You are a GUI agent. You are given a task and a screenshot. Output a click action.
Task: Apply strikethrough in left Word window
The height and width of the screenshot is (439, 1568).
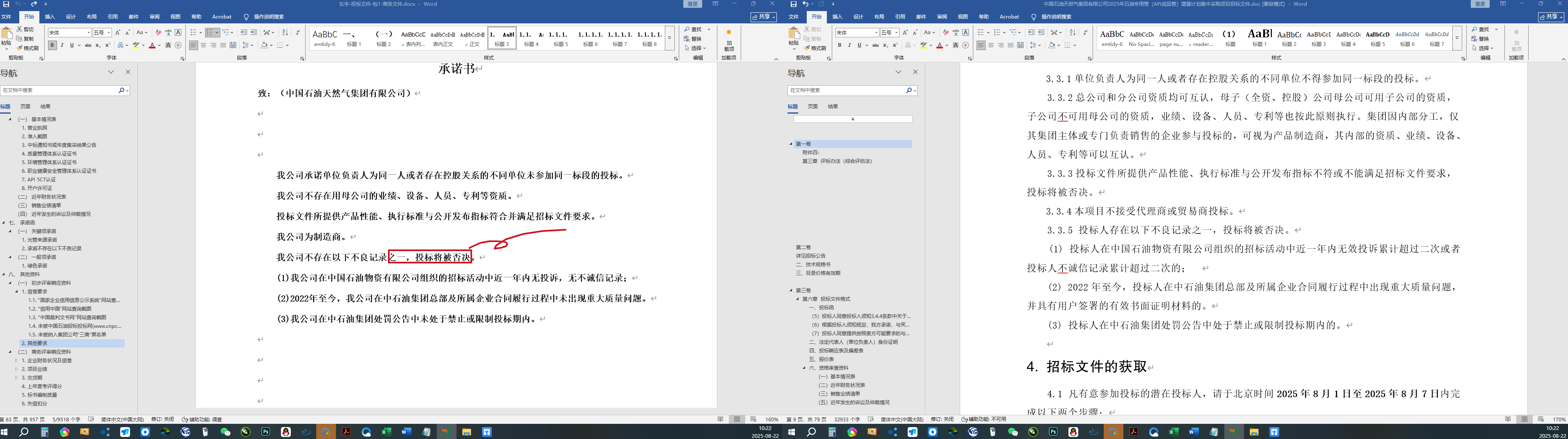tap(88, 45)
